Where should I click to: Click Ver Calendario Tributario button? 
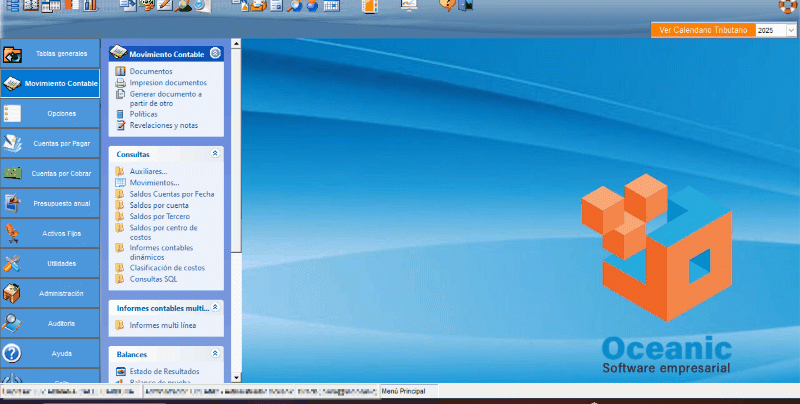[703, 31]
